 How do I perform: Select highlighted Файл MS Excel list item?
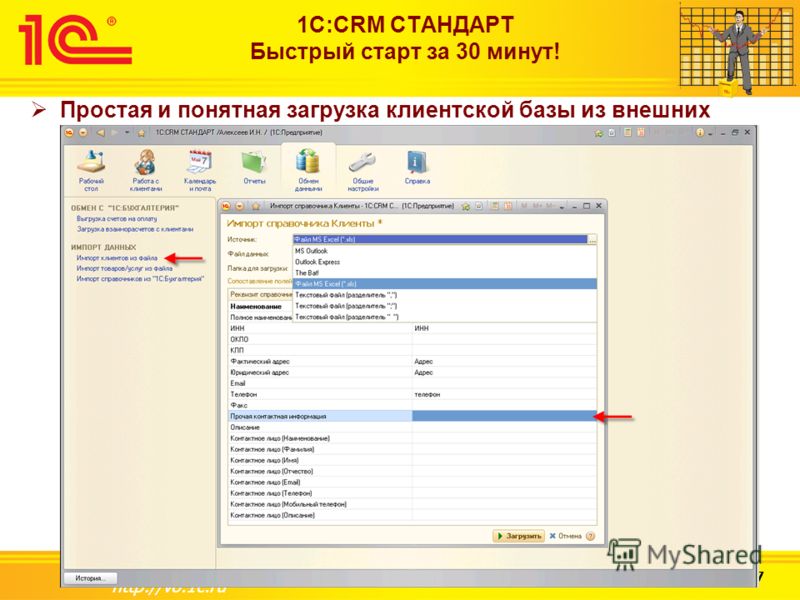[444, 284]
